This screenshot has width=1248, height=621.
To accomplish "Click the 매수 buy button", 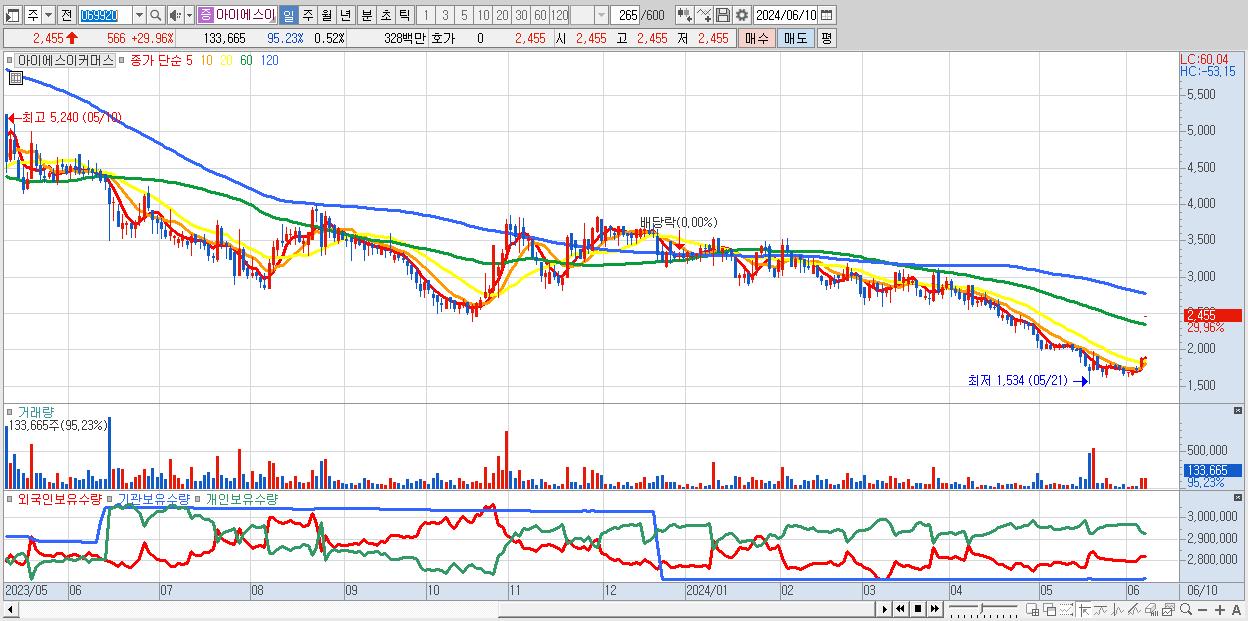I will coord(757,38).
